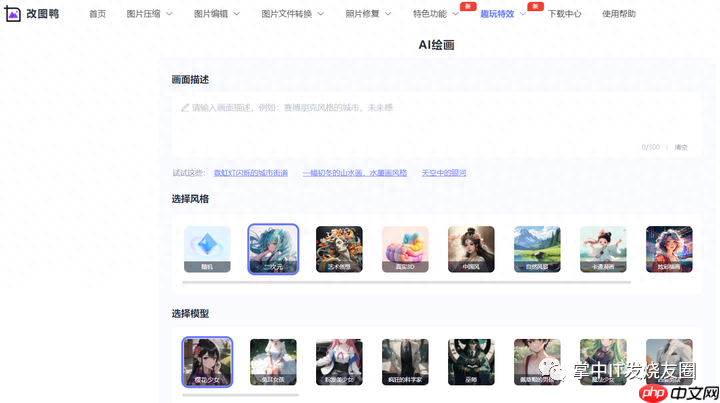Open the 照片修复 dropdown menu

368,14
